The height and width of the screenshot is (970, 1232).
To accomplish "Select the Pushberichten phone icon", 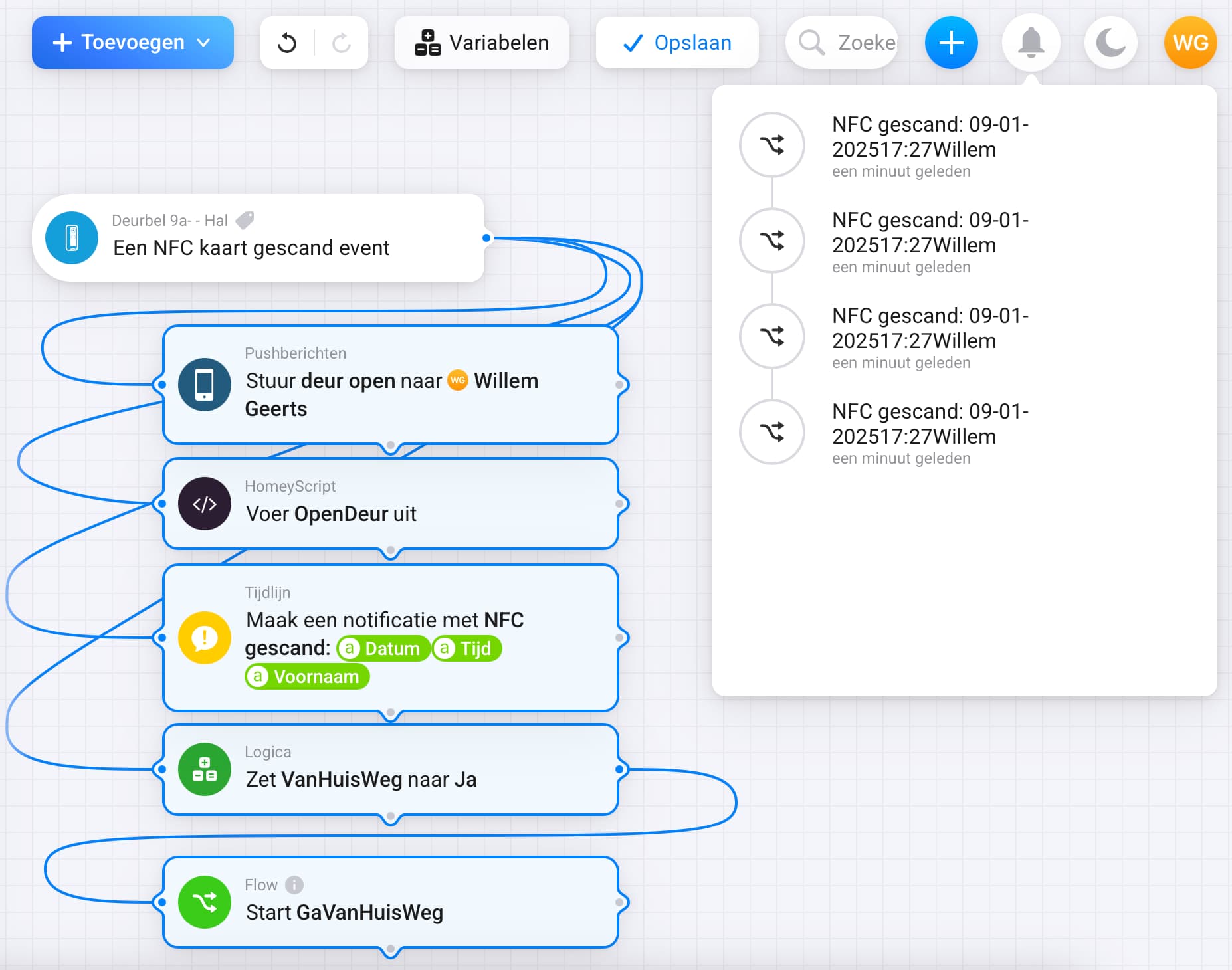I will click(x=205, y=384).
